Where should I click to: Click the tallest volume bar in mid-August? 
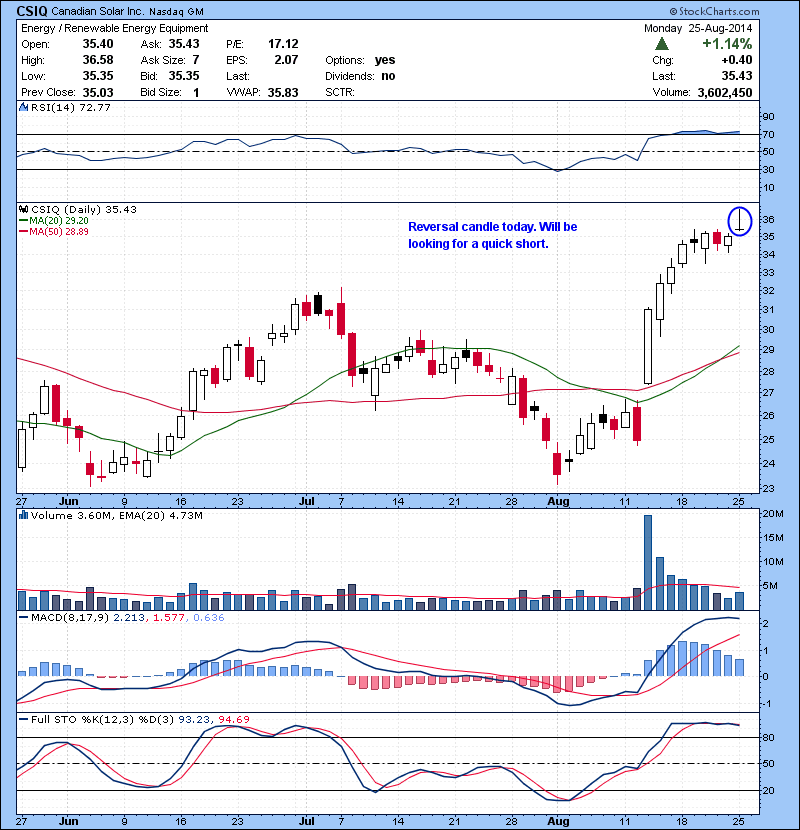[x=648, y=563]
